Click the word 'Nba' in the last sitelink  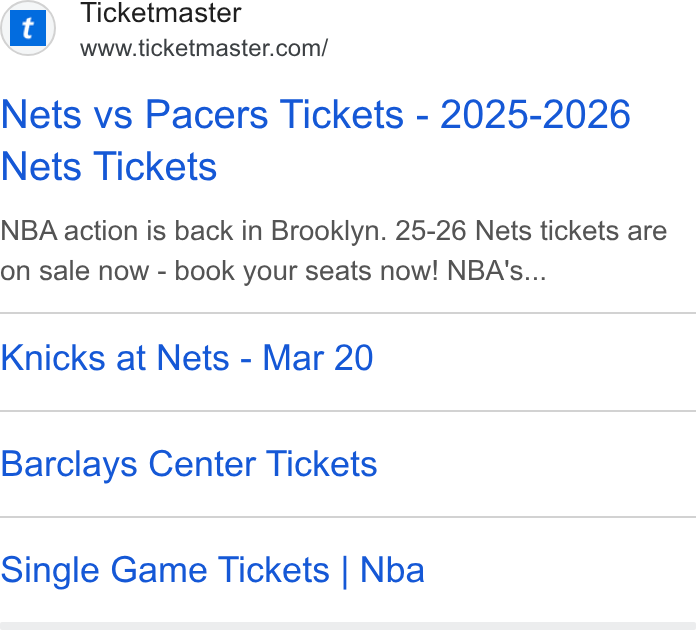tap(392, 570)
